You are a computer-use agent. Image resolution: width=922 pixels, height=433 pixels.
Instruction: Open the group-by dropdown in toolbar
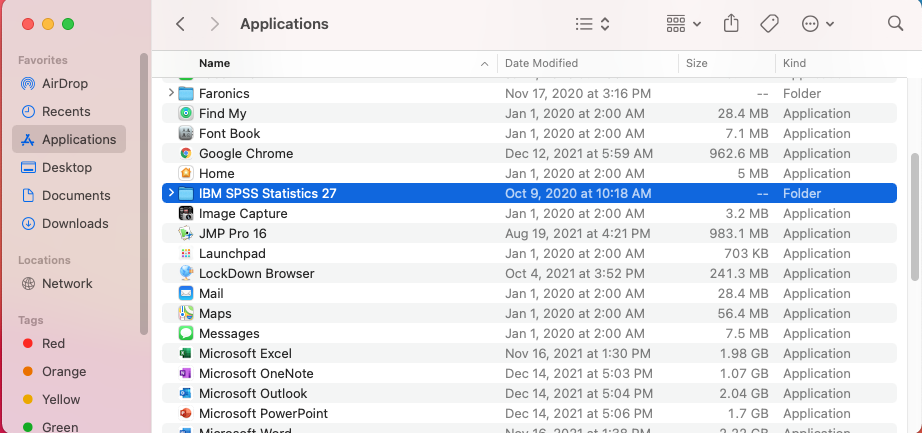(684, 23)
